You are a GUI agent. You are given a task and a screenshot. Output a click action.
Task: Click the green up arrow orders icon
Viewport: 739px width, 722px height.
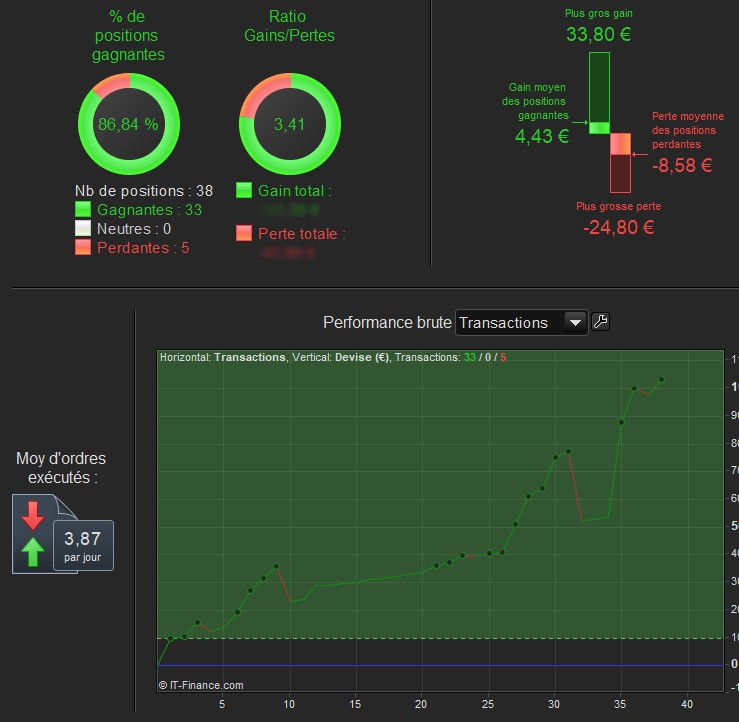click(x=33, y=552)
